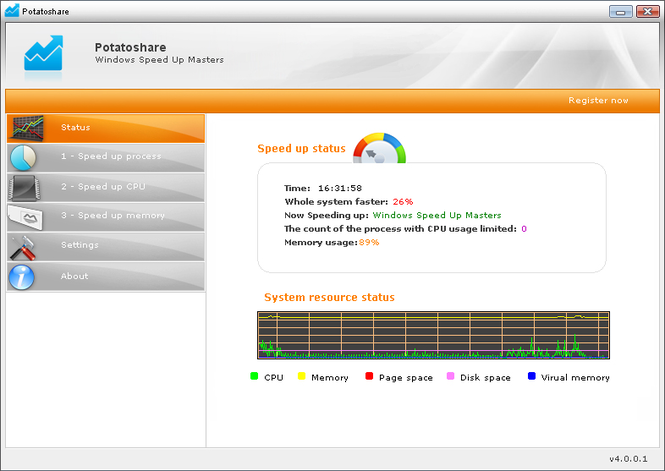
Task: Click the time value 16:31:58
Action: tap(340, 188)
